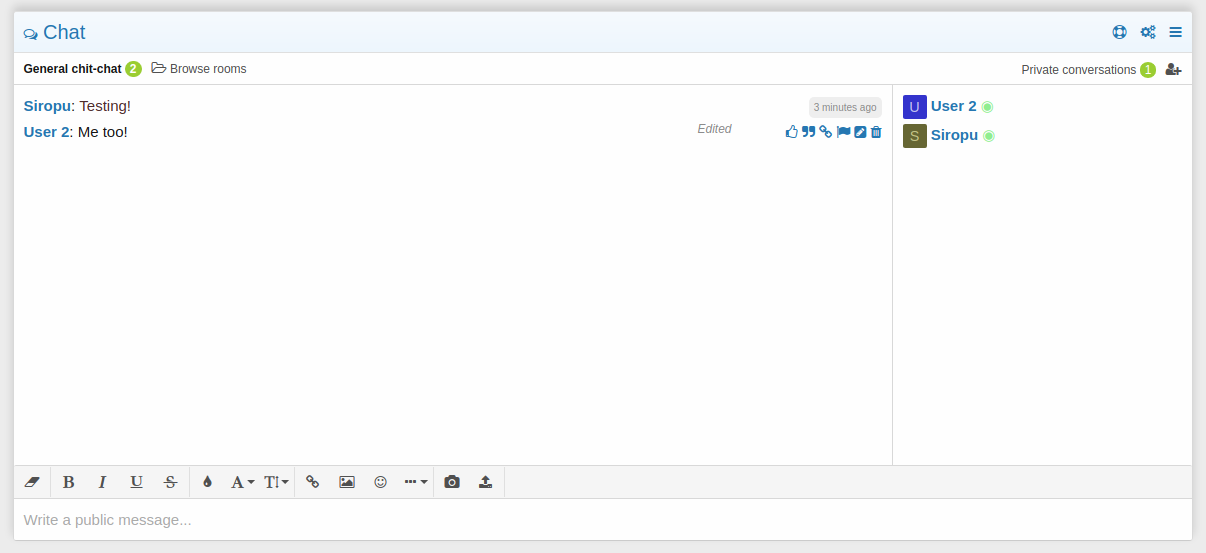Open the smilies emoji picker

point(380,482)
